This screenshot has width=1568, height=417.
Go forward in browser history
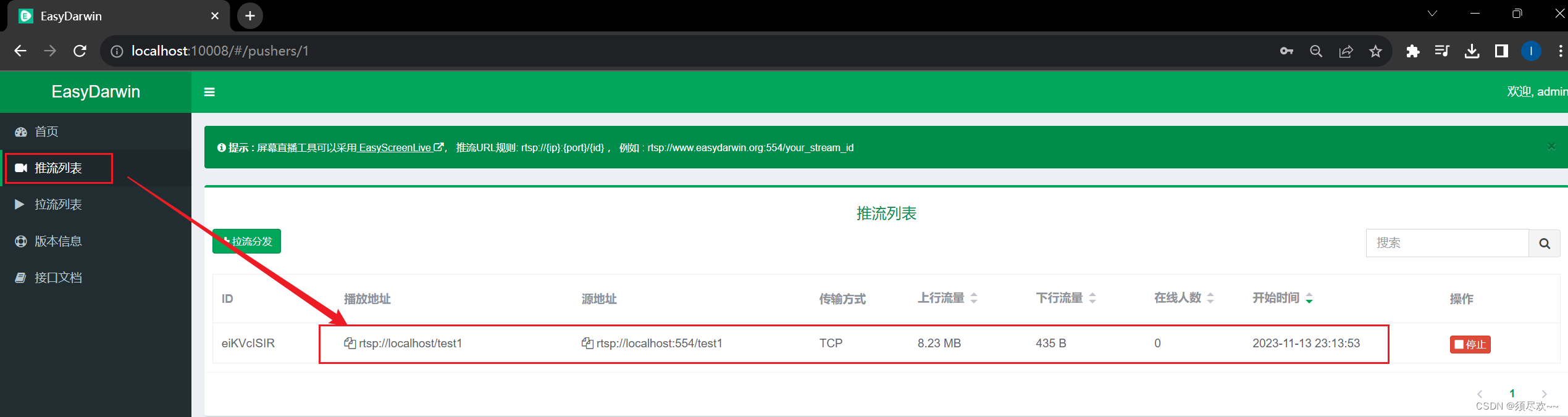(50, 51)
